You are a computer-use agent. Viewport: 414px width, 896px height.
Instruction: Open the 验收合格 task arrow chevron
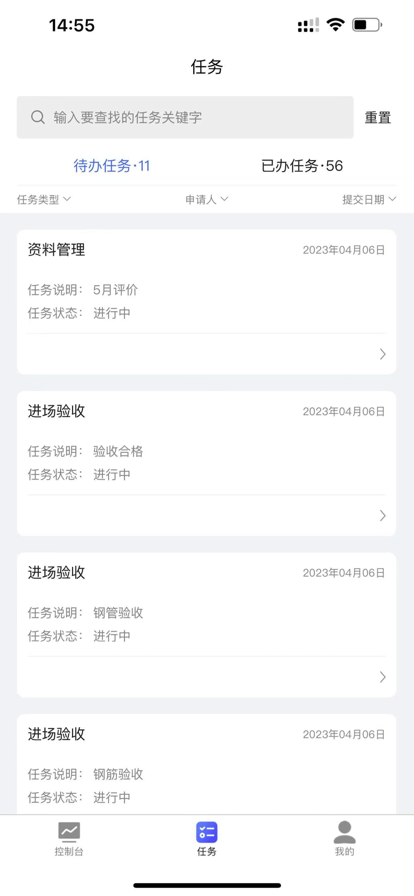tap(383, 515)
